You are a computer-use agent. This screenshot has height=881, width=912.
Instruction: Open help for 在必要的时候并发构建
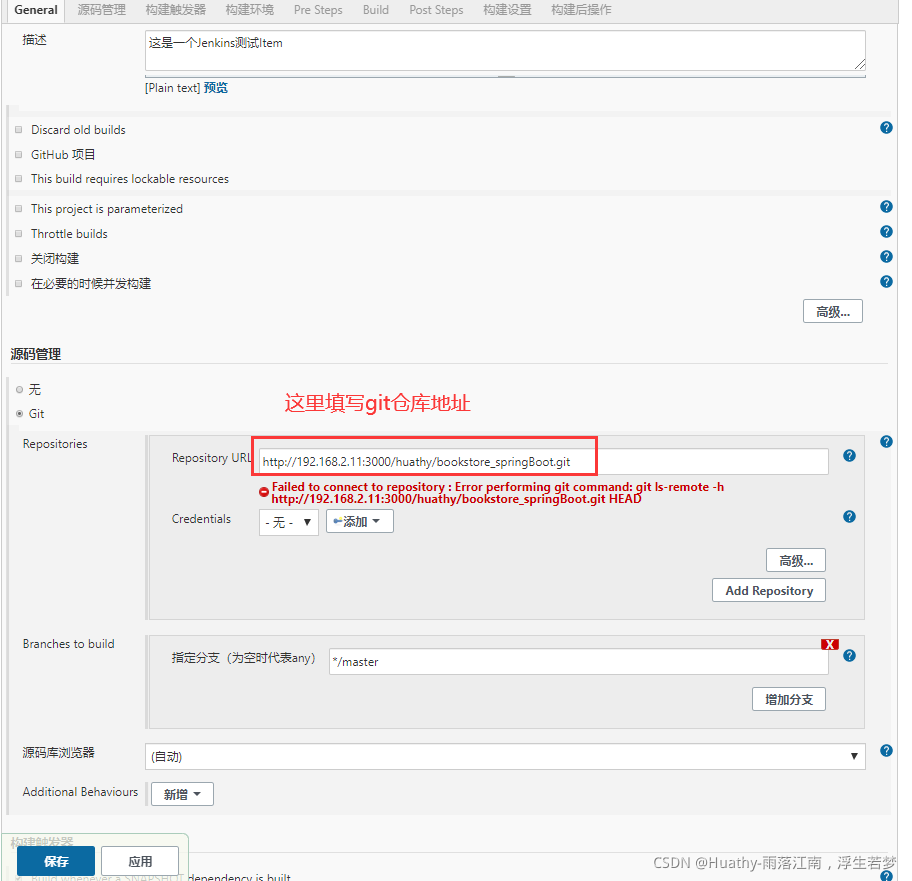(886, 281)
